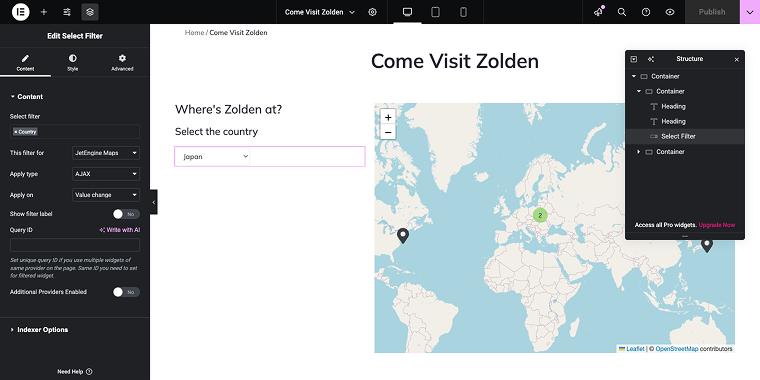Screen dimensions: 760x380
Task: Switch to tablet preview mode
Action: (x=435, y=12)
